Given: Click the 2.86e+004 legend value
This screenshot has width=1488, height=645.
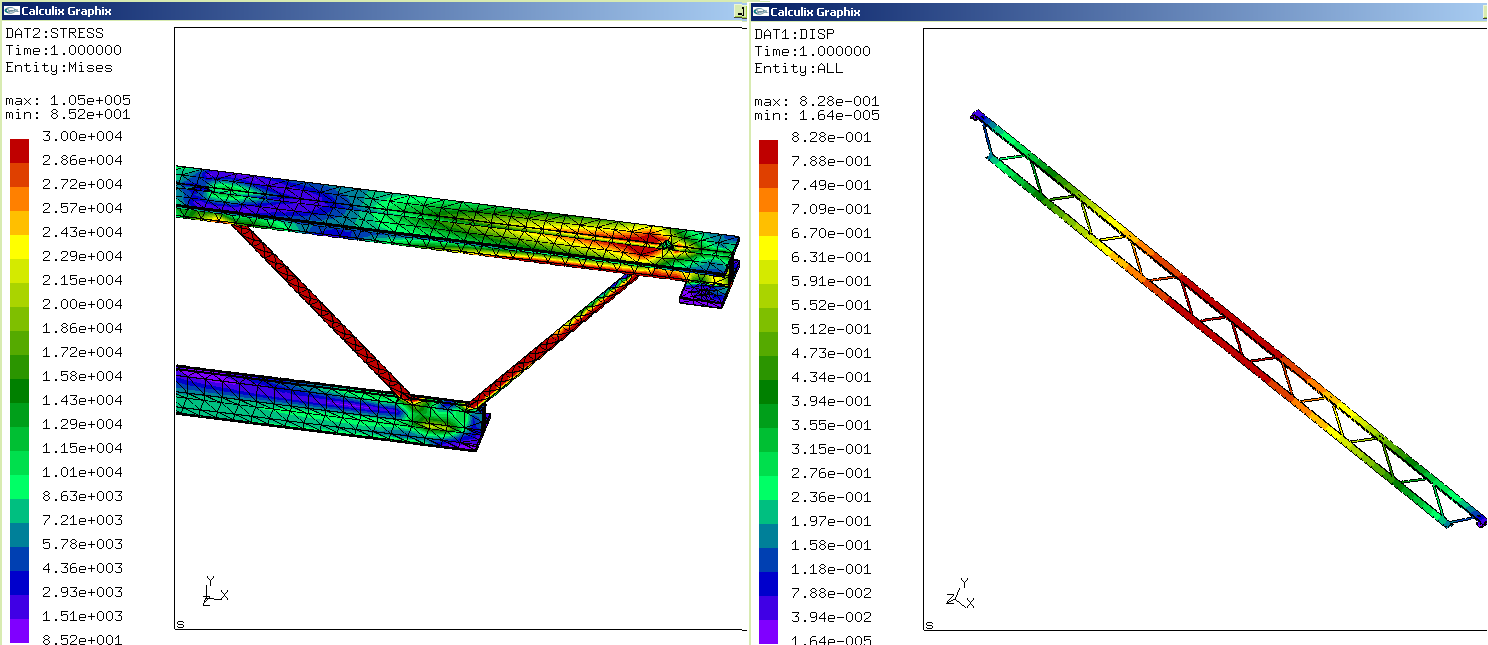Looking at the screenshot, I should 81,160.
